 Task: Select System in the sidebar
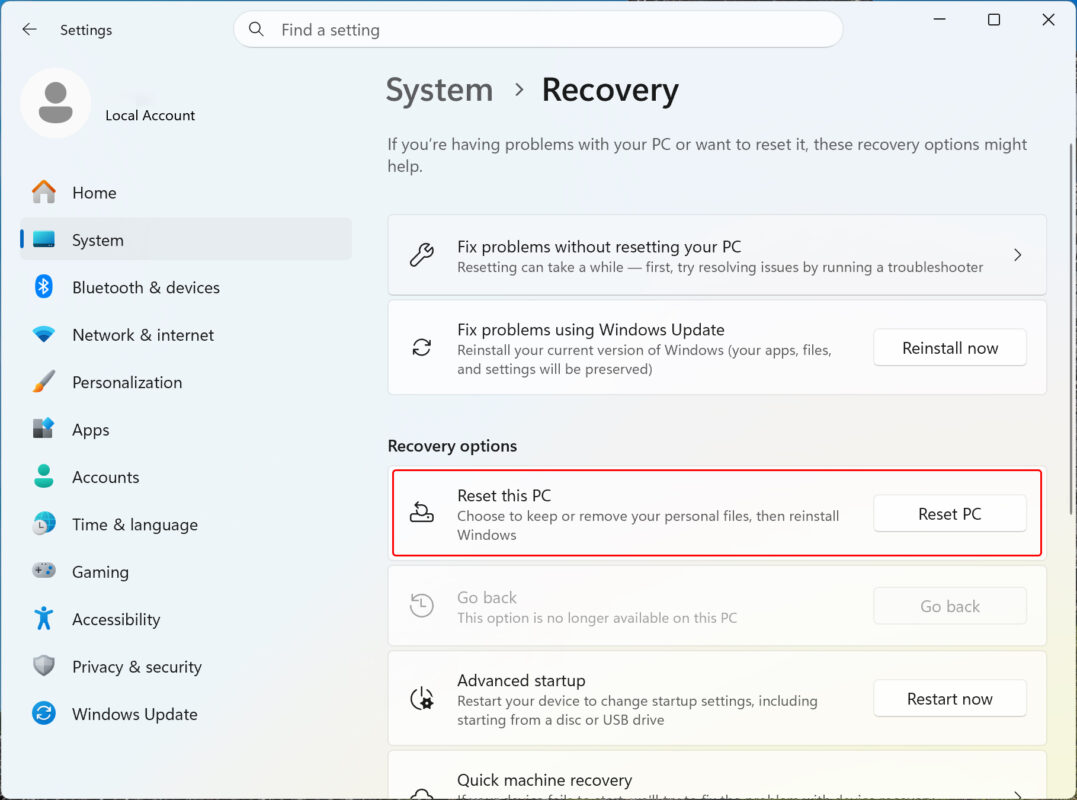[x=185, y=240]
